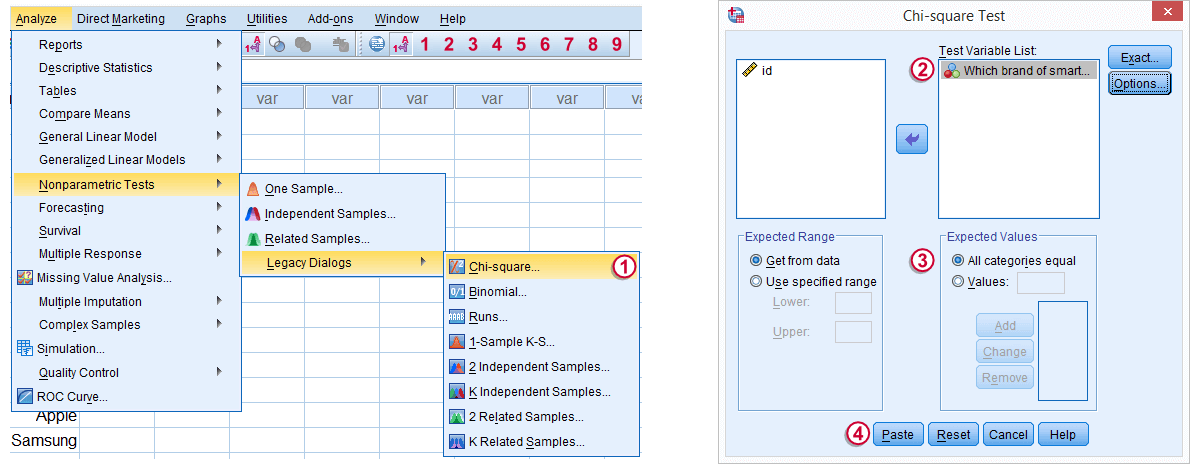This screenshot has height=464, width=1200.
Task: Open the Analyze menu
Action: [x=36, y=18]
